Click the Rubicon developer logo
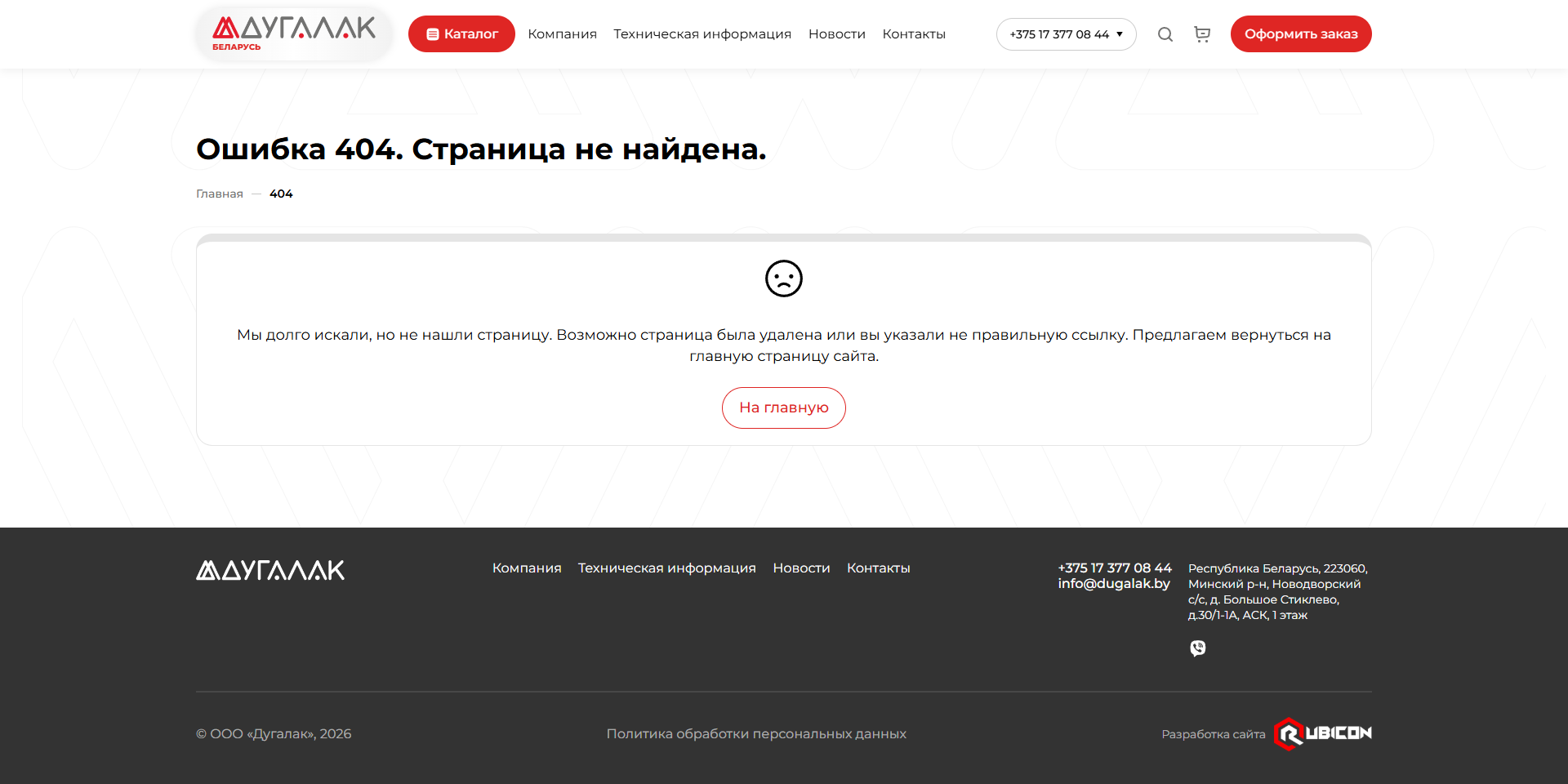Screen dimensions: 1568x784 (x=1322, y=733)
